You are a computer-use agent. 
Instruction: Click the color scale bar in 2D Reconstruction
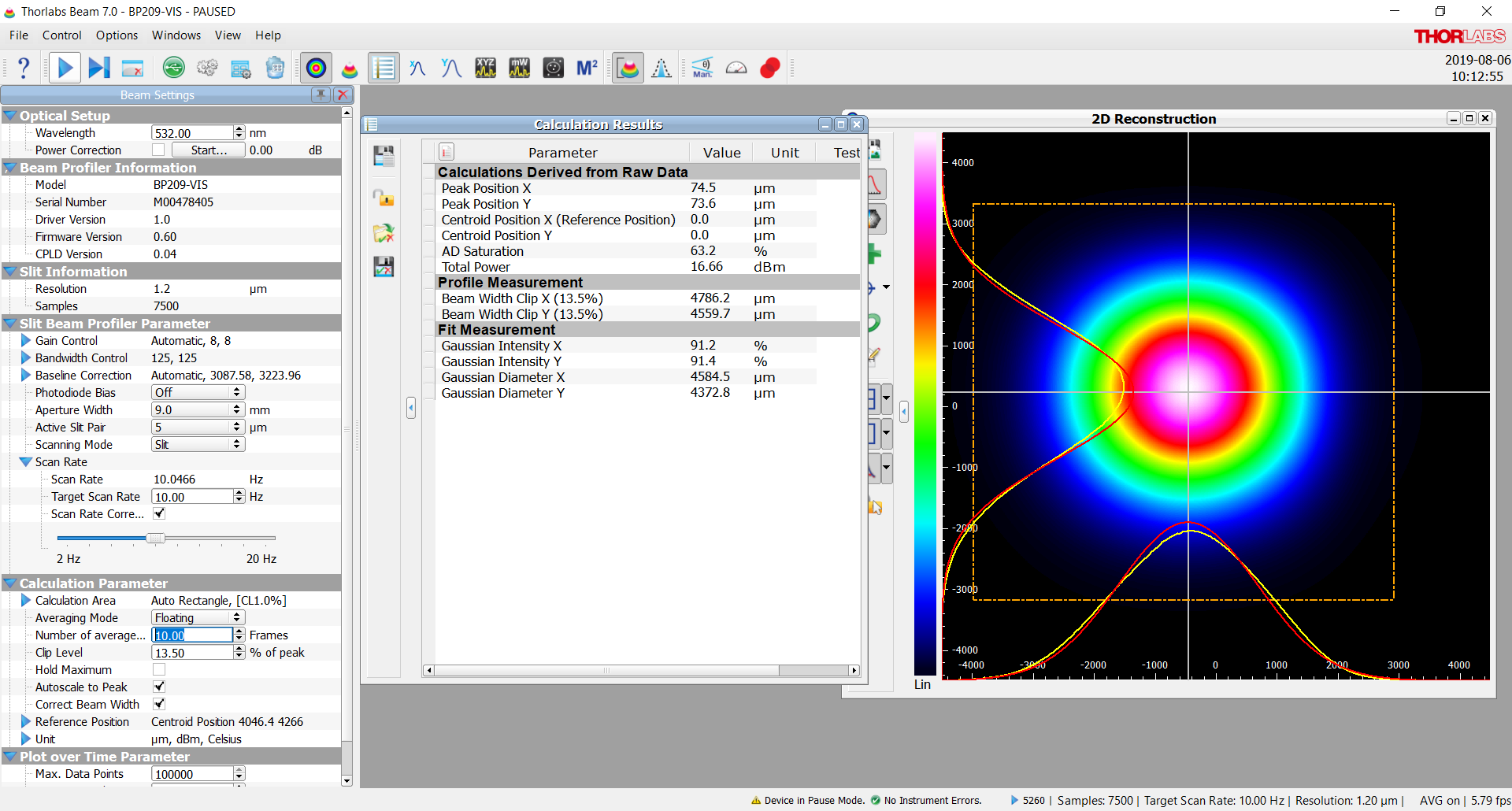tap(925, 404)
